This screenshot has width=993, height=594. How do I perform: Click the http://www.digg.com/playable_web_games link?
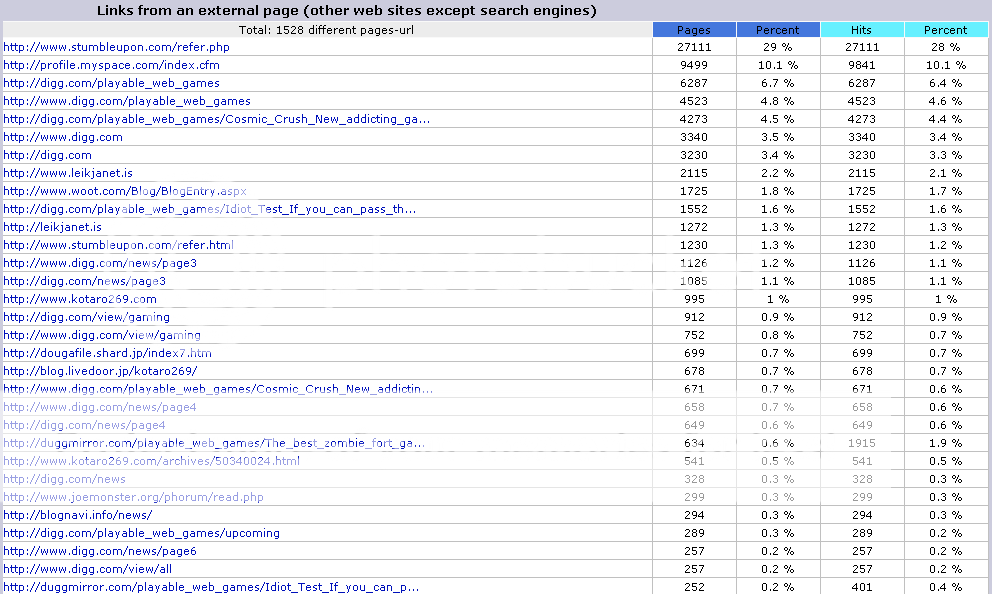tap(127, 101)
